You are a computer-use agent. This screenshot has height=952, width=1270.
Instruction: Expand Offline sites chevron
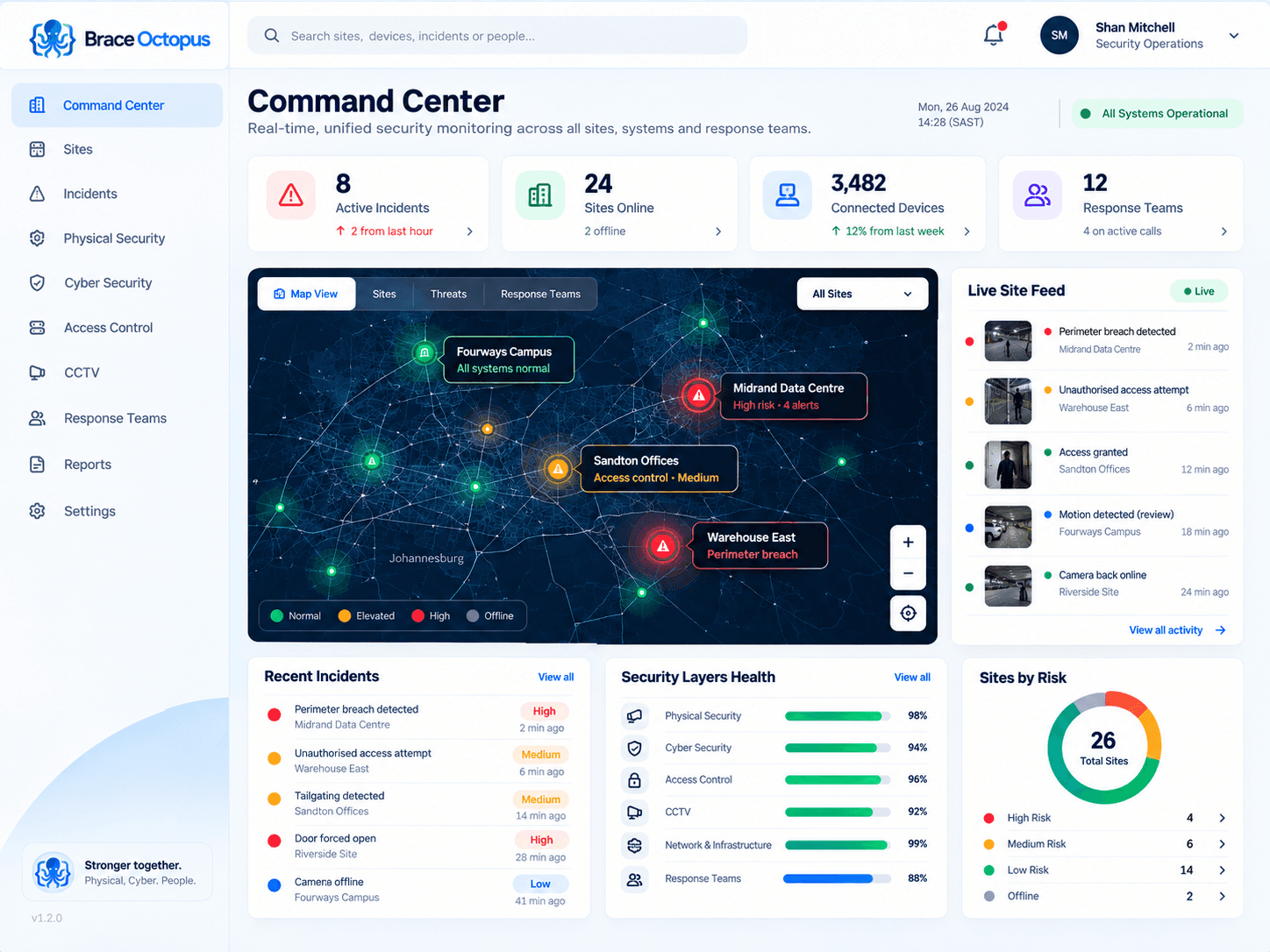point(1222,896)
